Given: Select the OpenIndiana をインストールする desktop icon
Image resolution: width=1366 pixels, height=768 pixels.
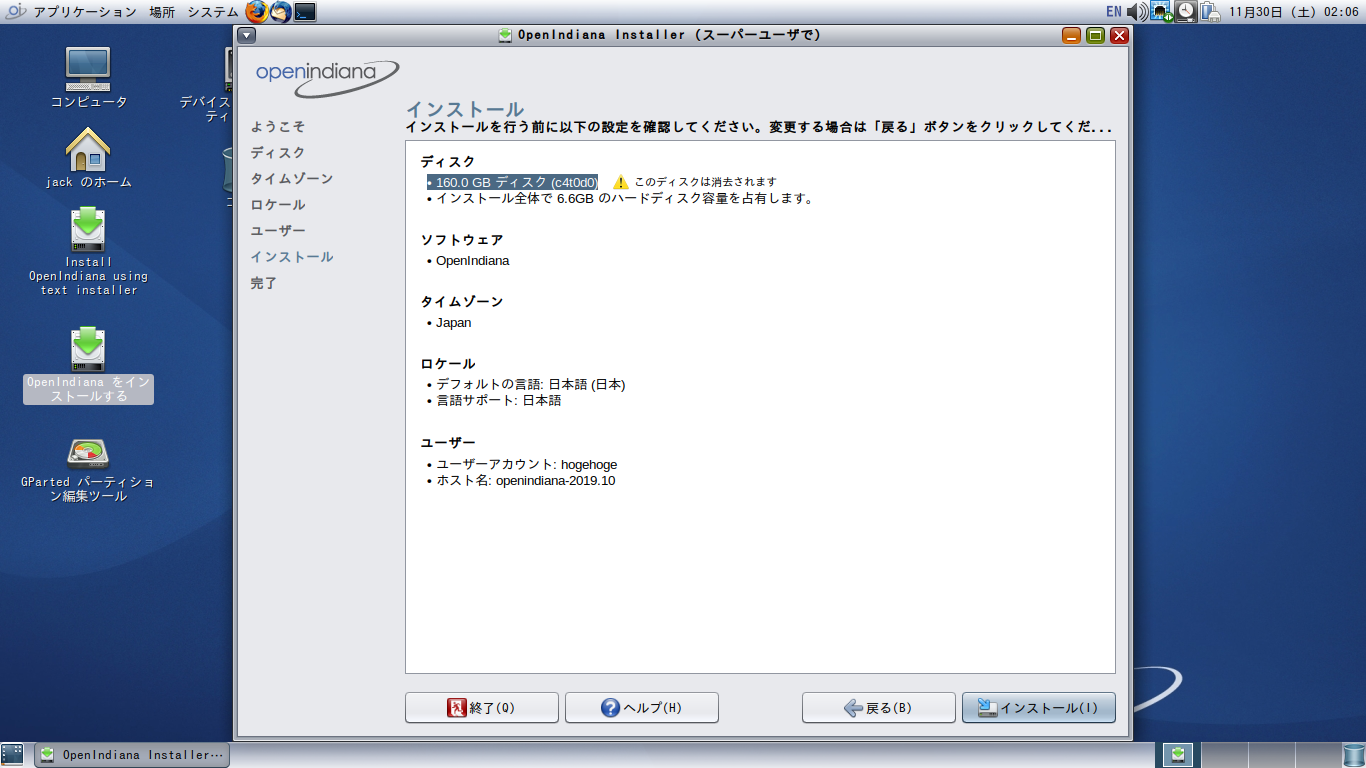Looking at the screenshot, I should [x=88, y=364].
